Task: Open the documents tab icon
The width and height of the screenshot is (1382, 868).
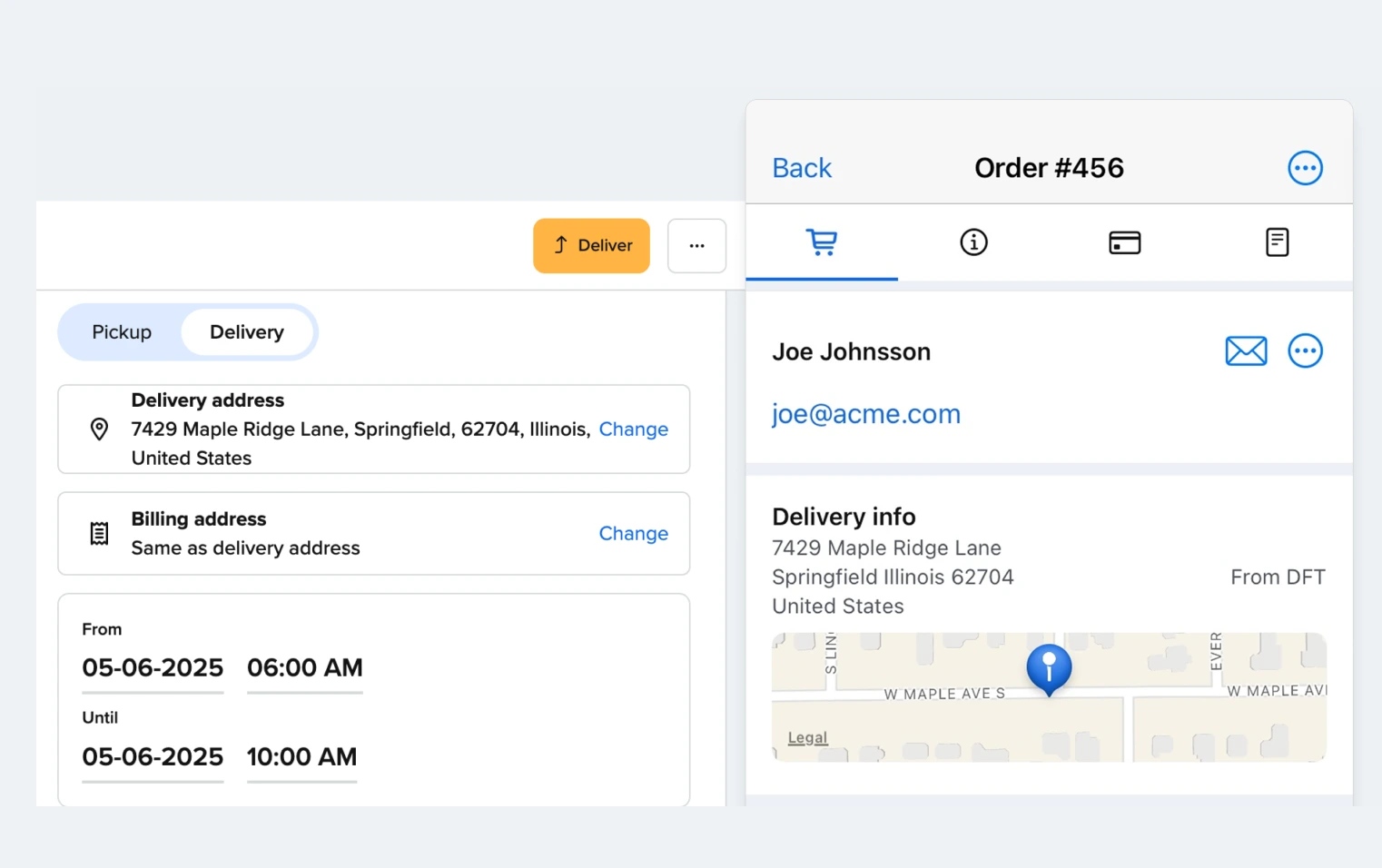Action: click(x=1277, y=242)
